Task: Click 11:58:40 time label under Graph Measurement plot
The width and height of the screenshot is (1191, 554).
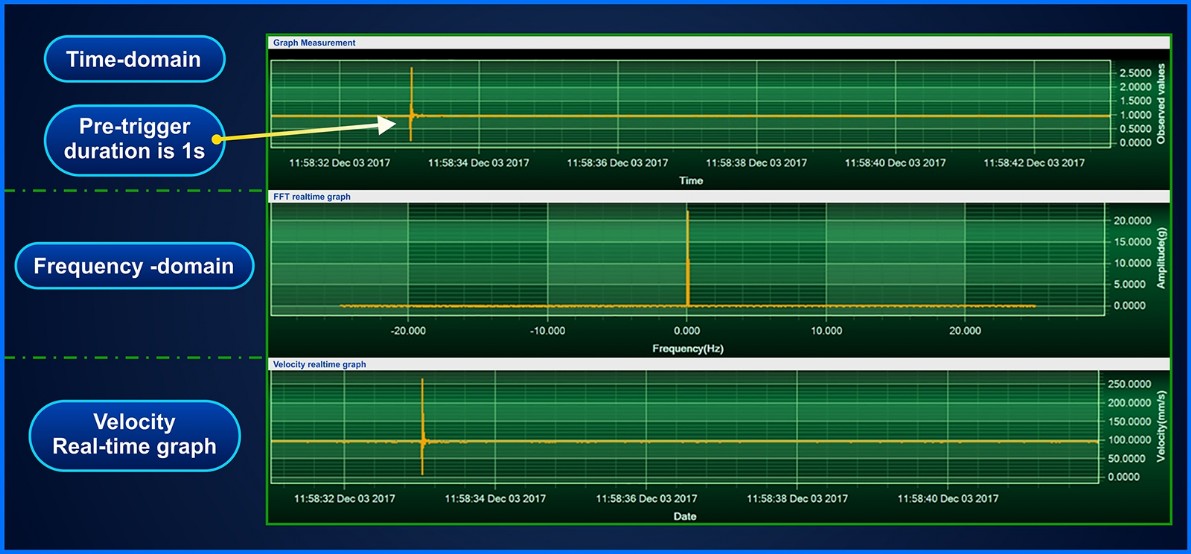Action: point(896,163)
